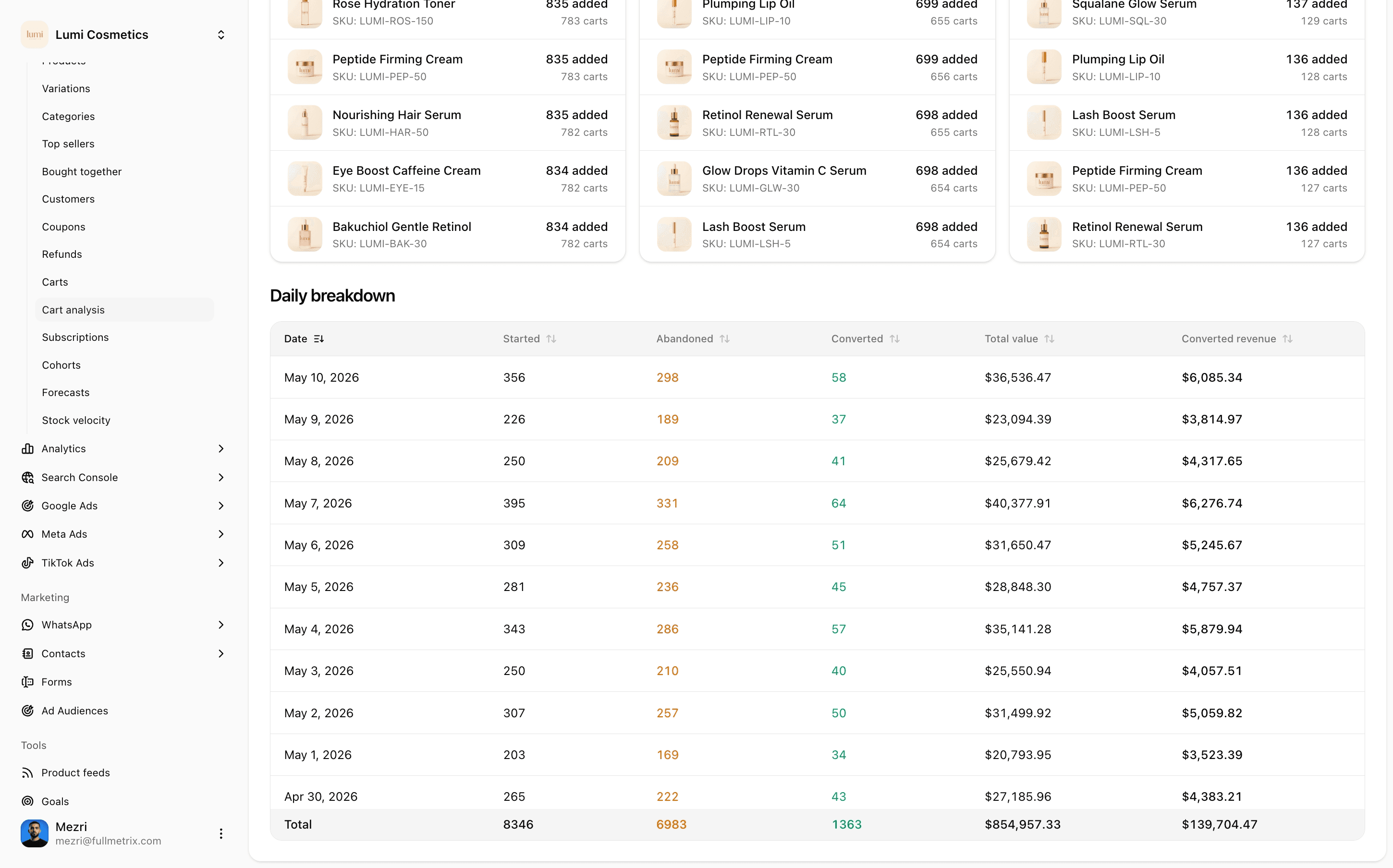This screenshot has width=1393, height=868.
Task: Sort by Converted revenue sort icon
Action: [x=1287, y=339]
